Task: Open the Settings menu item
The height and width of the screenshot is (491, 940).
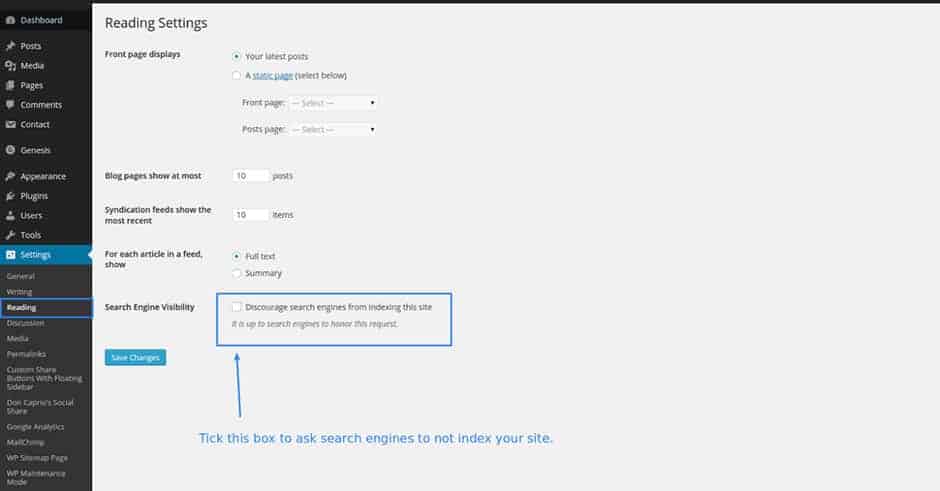Action: (46, 255)
